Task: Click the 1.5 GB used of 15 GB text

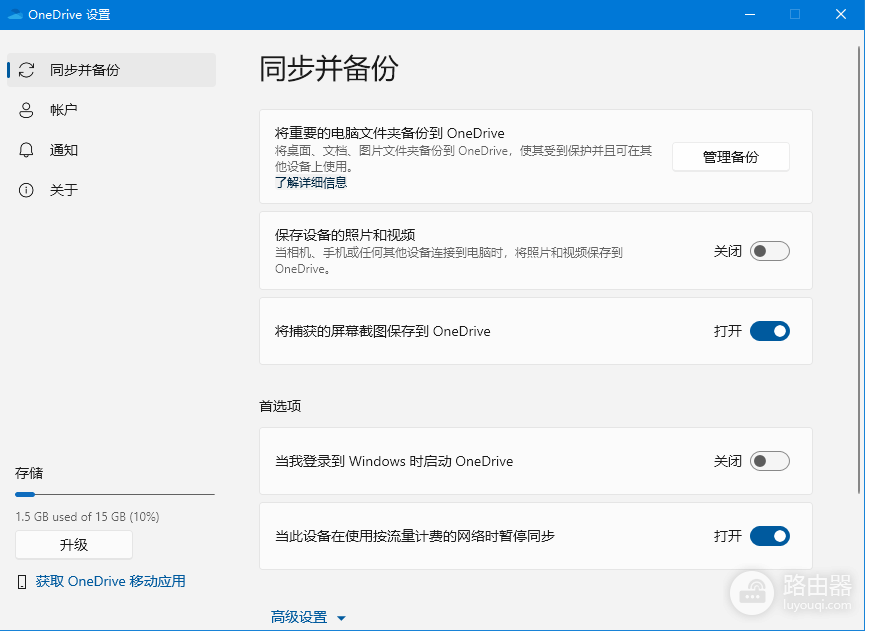Action: click(87, 516)
